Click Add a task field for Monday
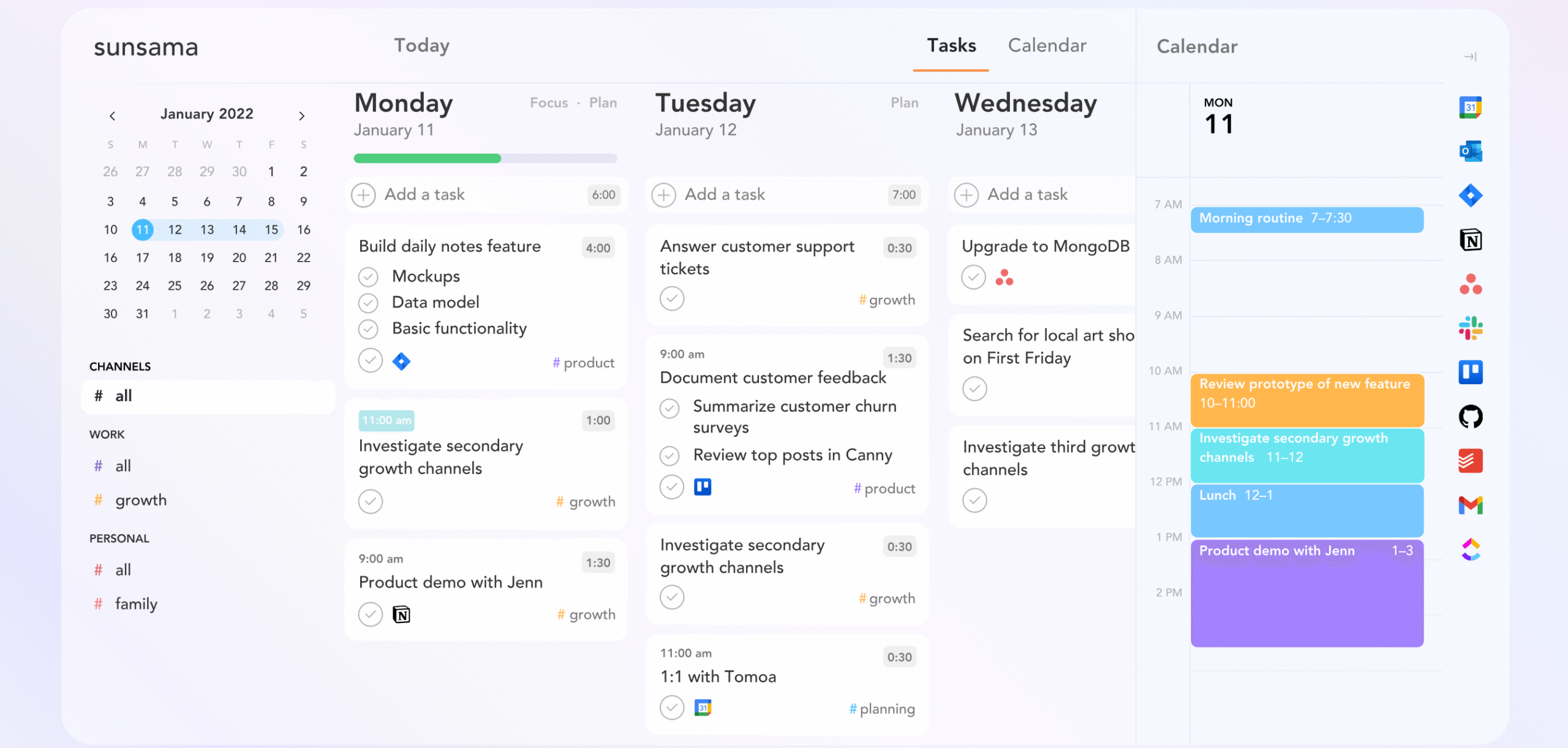The image size is (1568, 748). (486, 195)
